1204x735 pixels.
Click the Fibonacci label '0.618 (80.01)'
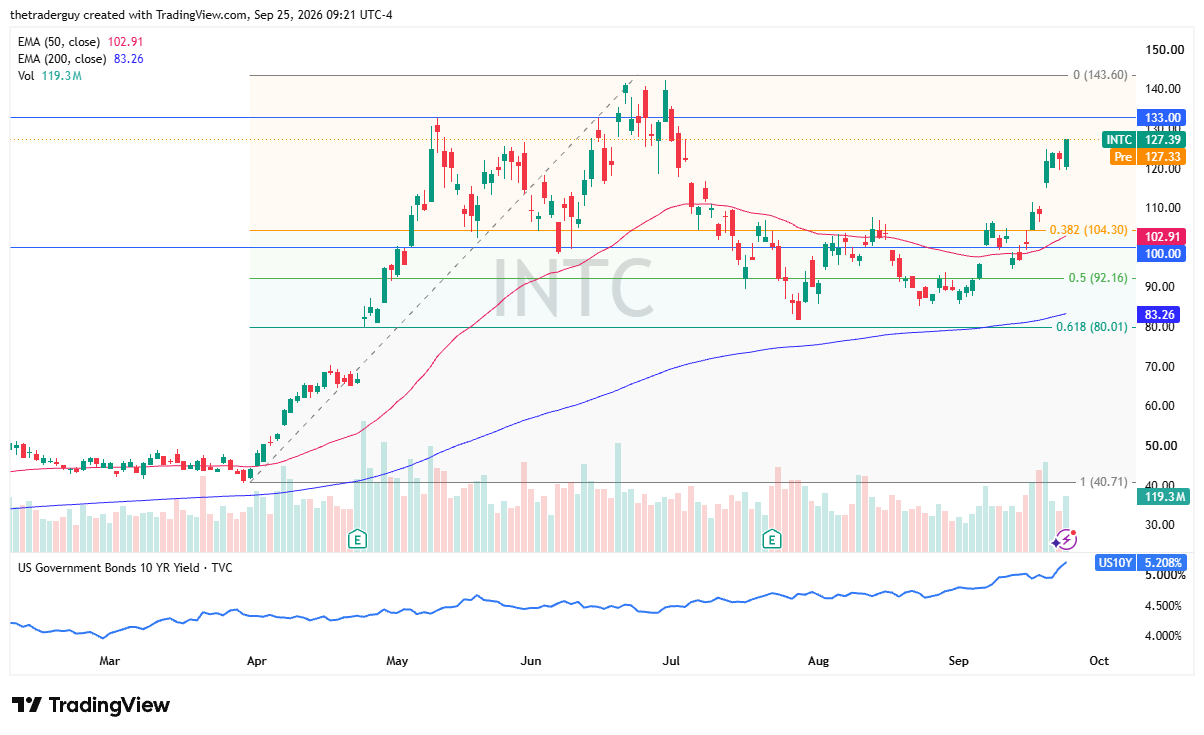(x=1092, y=326)
